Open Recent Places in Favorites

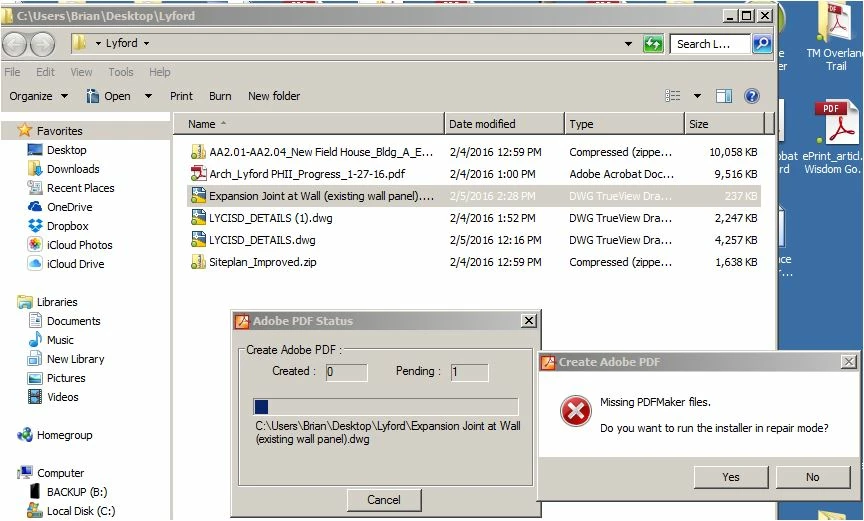[71, 188]
